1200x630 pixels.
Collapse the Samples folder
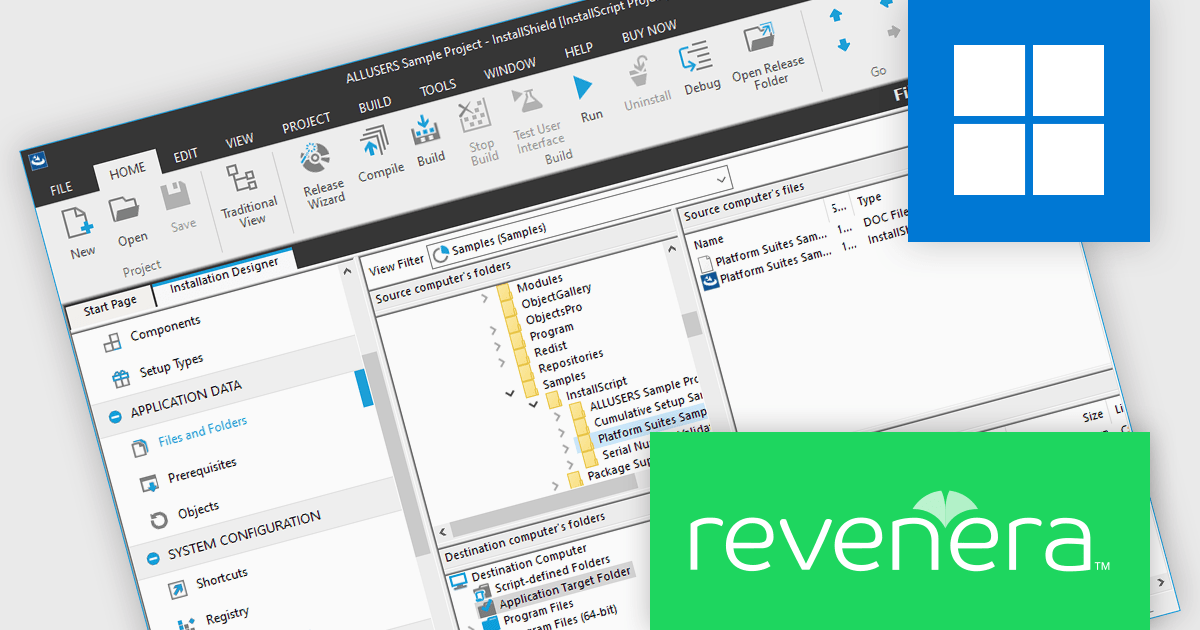tap(511, 392)
